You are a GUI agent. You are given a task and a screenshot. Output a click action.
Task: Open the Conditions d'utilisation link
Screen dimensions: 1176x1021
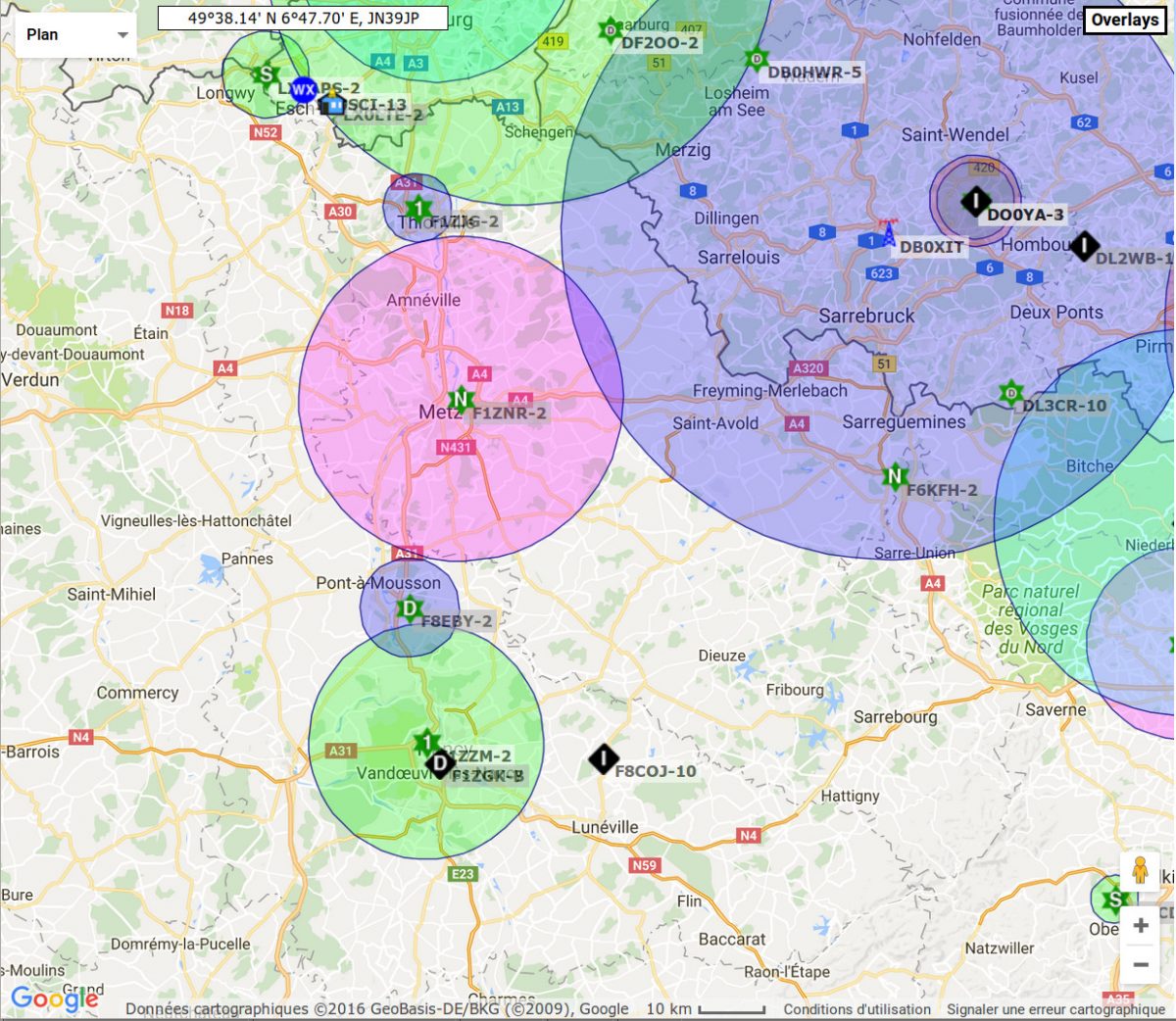(x=857, y=1009)
